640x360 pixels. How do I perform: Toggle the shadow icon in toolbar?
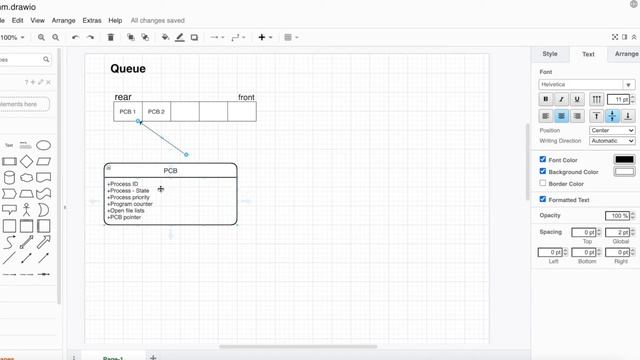click(194, 37)
